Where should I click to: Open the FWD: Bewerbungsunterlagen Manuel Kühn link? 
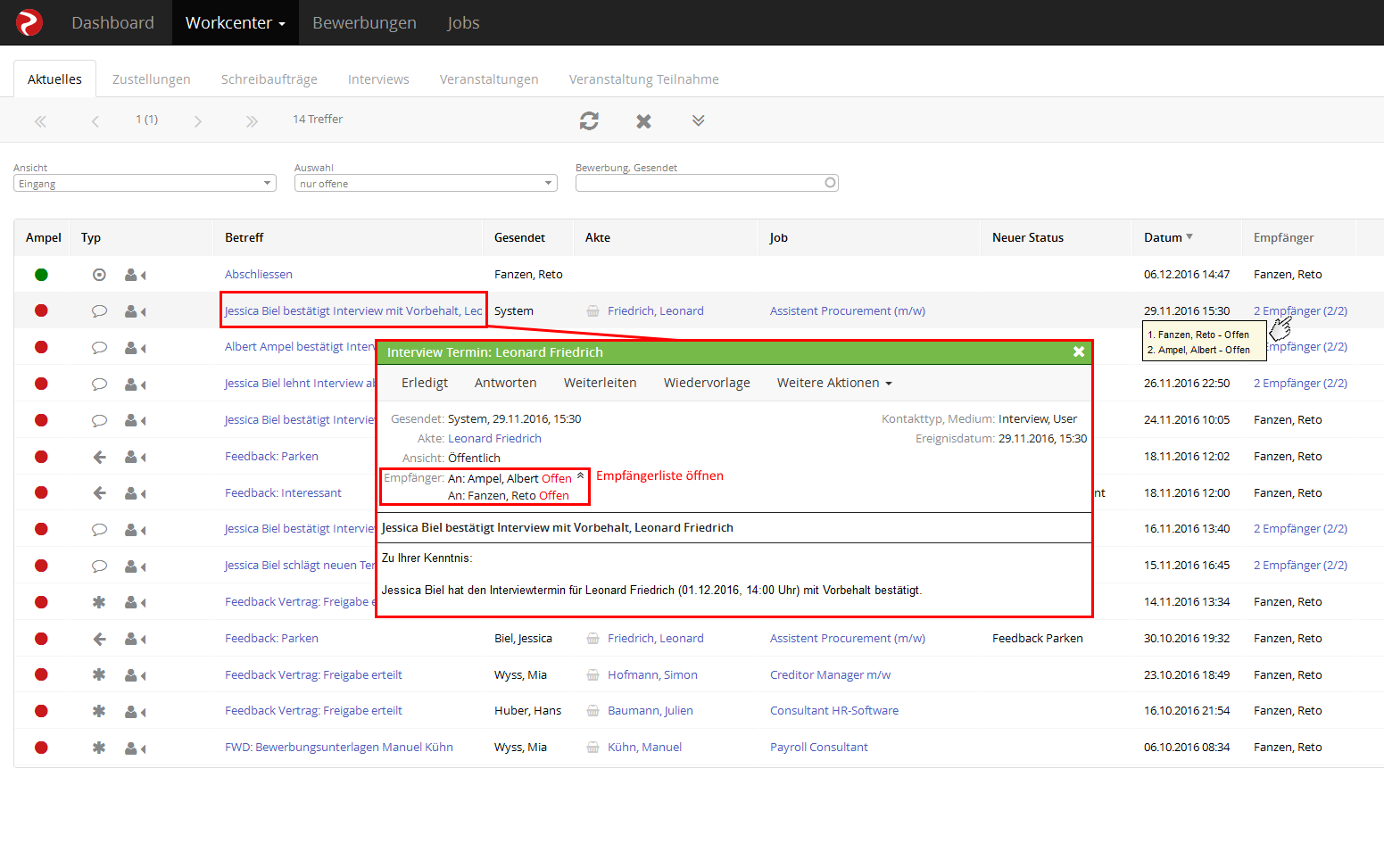[339, 748]
